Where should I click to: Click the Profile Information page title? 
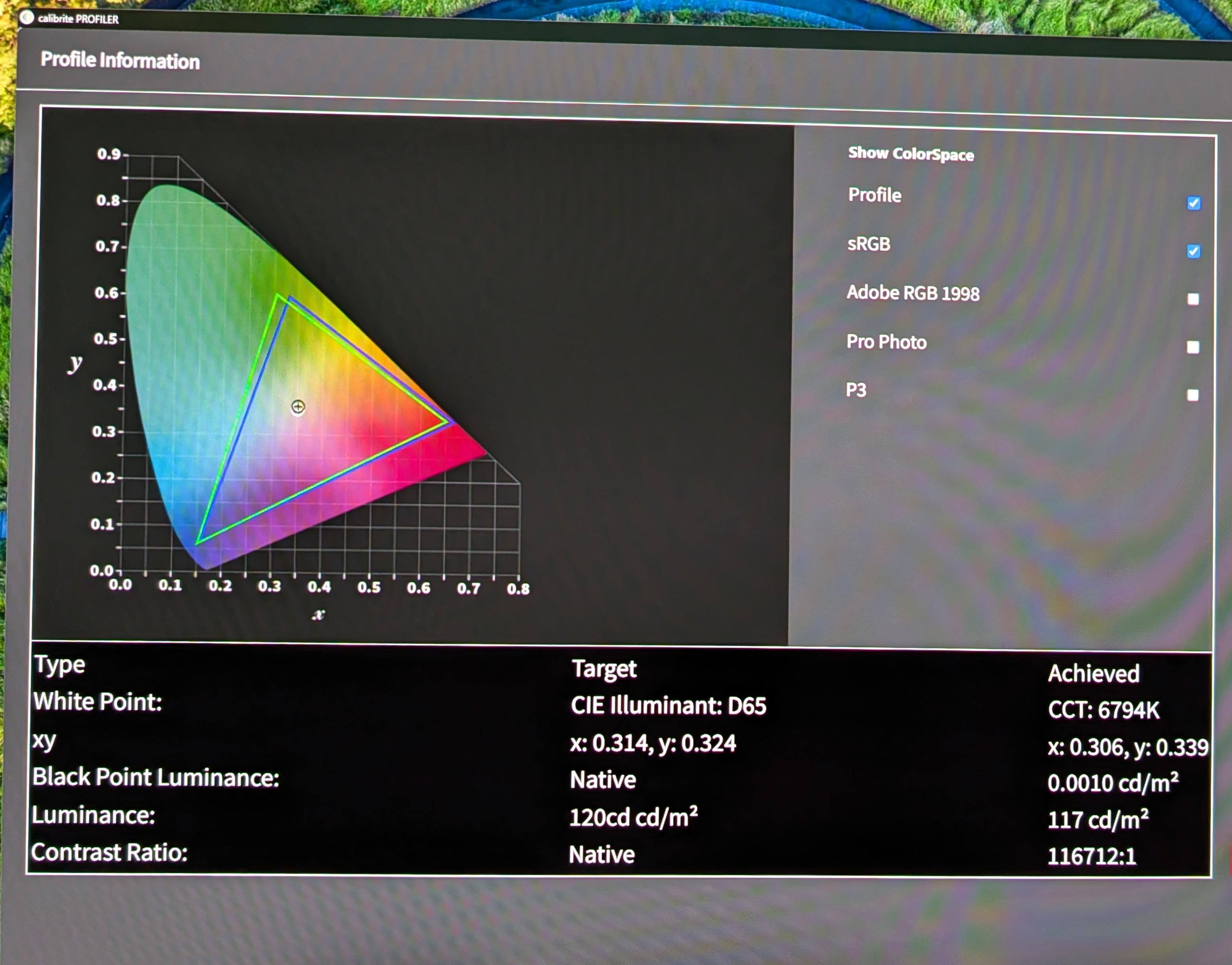click(120, 60)
